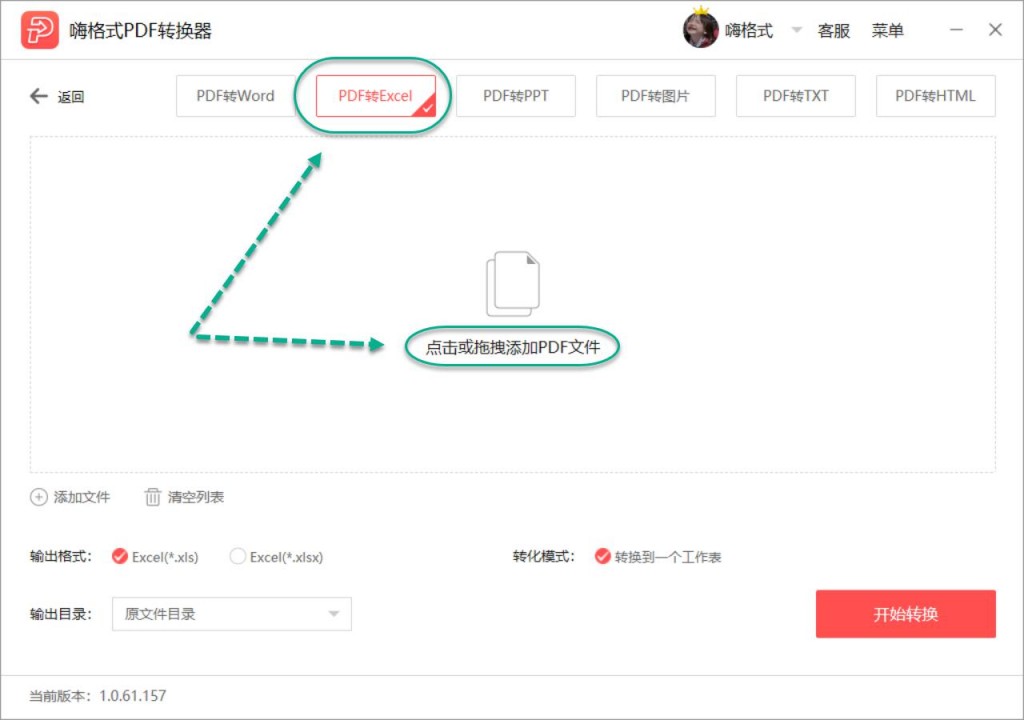Click the trash icon for 清空列表
The image size is (1024, 720).
click(152, 497)
